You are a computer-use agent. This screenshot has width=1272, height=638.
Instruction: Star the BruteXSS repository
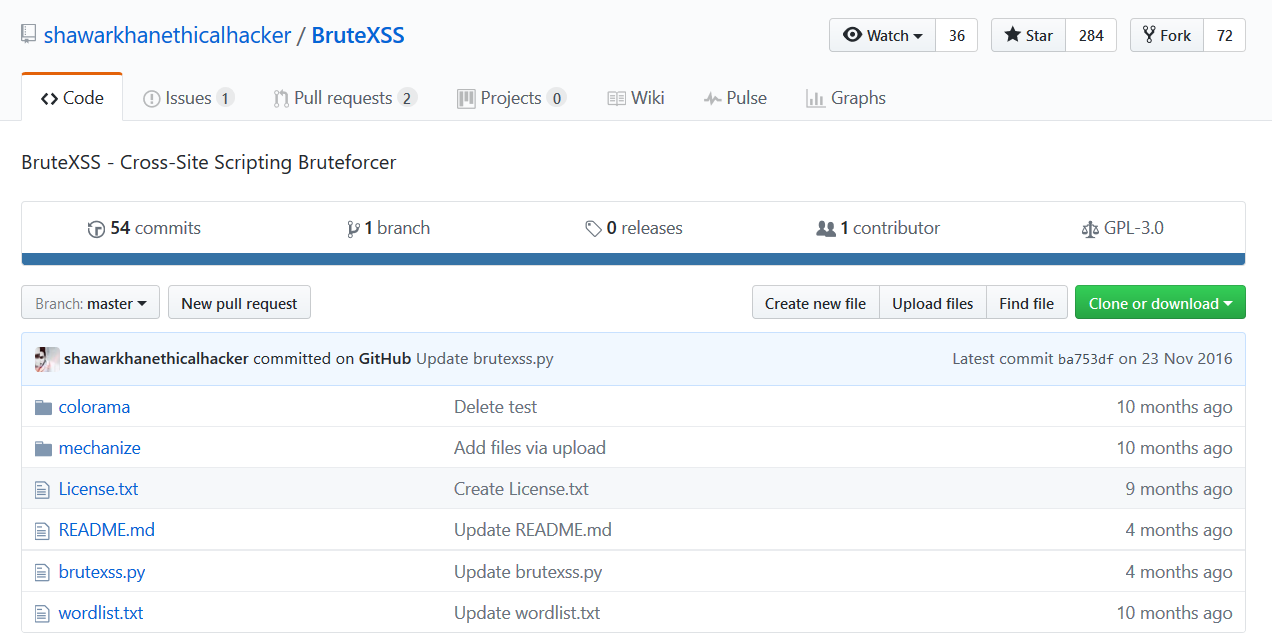pyautogui.click(x=1028, y=35)
